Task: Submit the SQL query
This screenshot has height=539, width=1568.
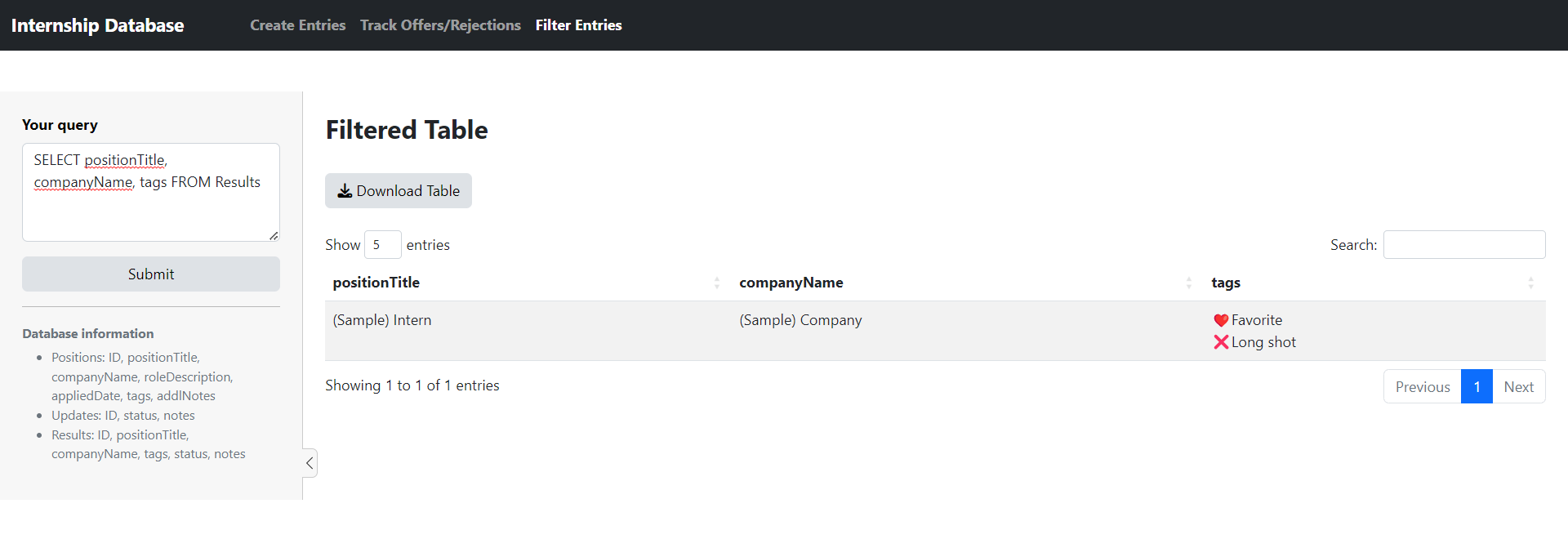Action: click(151, 274)
